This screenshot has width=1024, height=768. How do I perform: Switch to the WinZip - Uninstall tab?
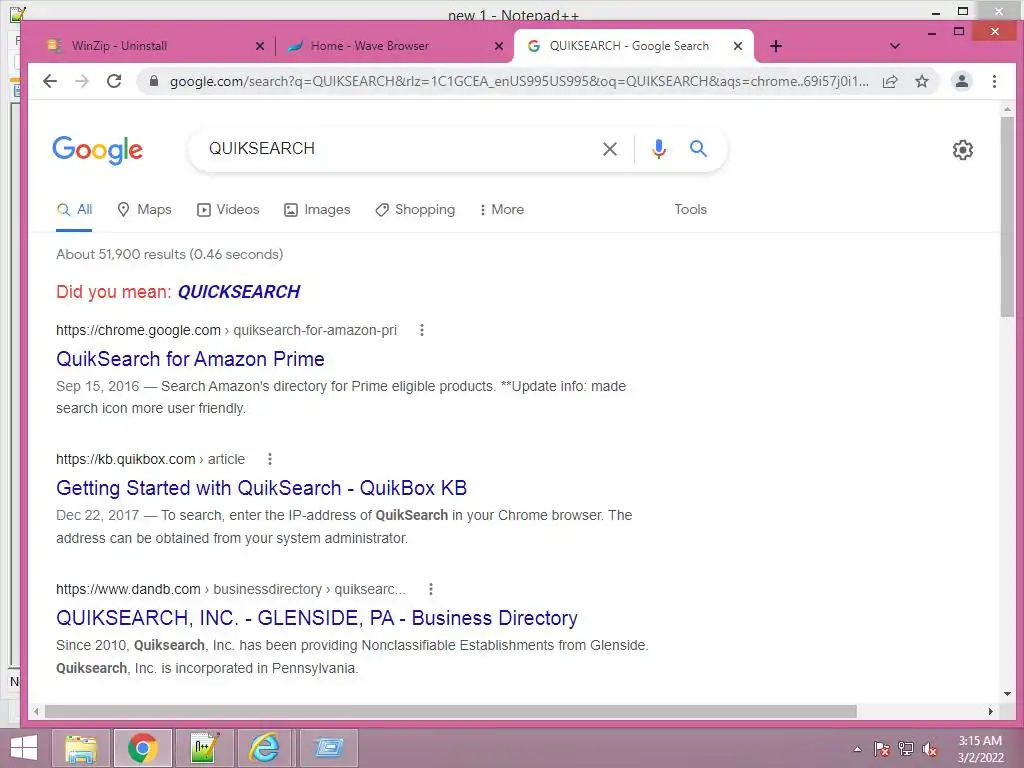152,46
